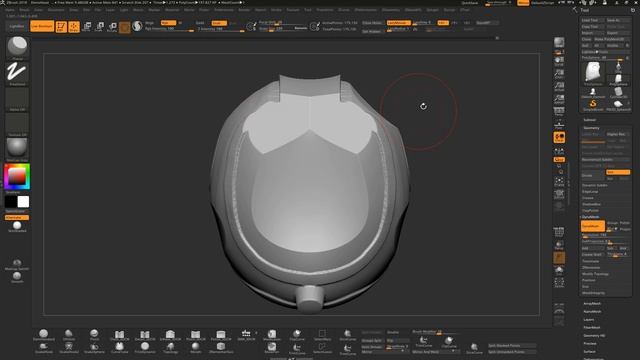Toggle Perspective (Persp) on right shelf
640x360 pixels.
559,111
